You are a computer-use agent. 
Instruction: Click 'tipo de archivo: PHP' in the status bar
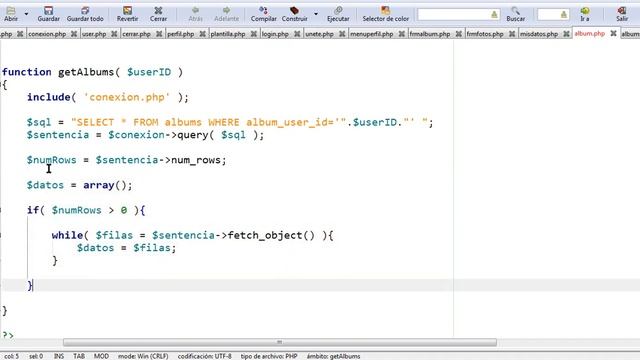click(269, 356)
